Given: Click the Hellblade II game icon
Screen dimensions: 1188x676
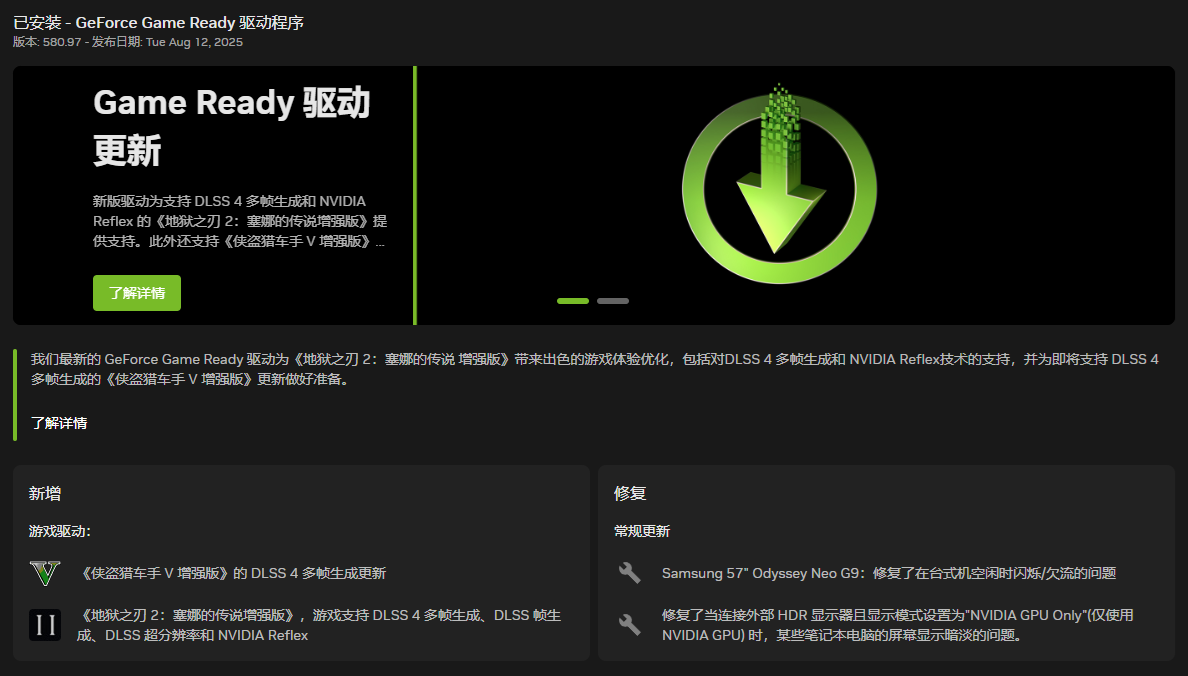Looking at the screenshot, I should tap(45, 625).
